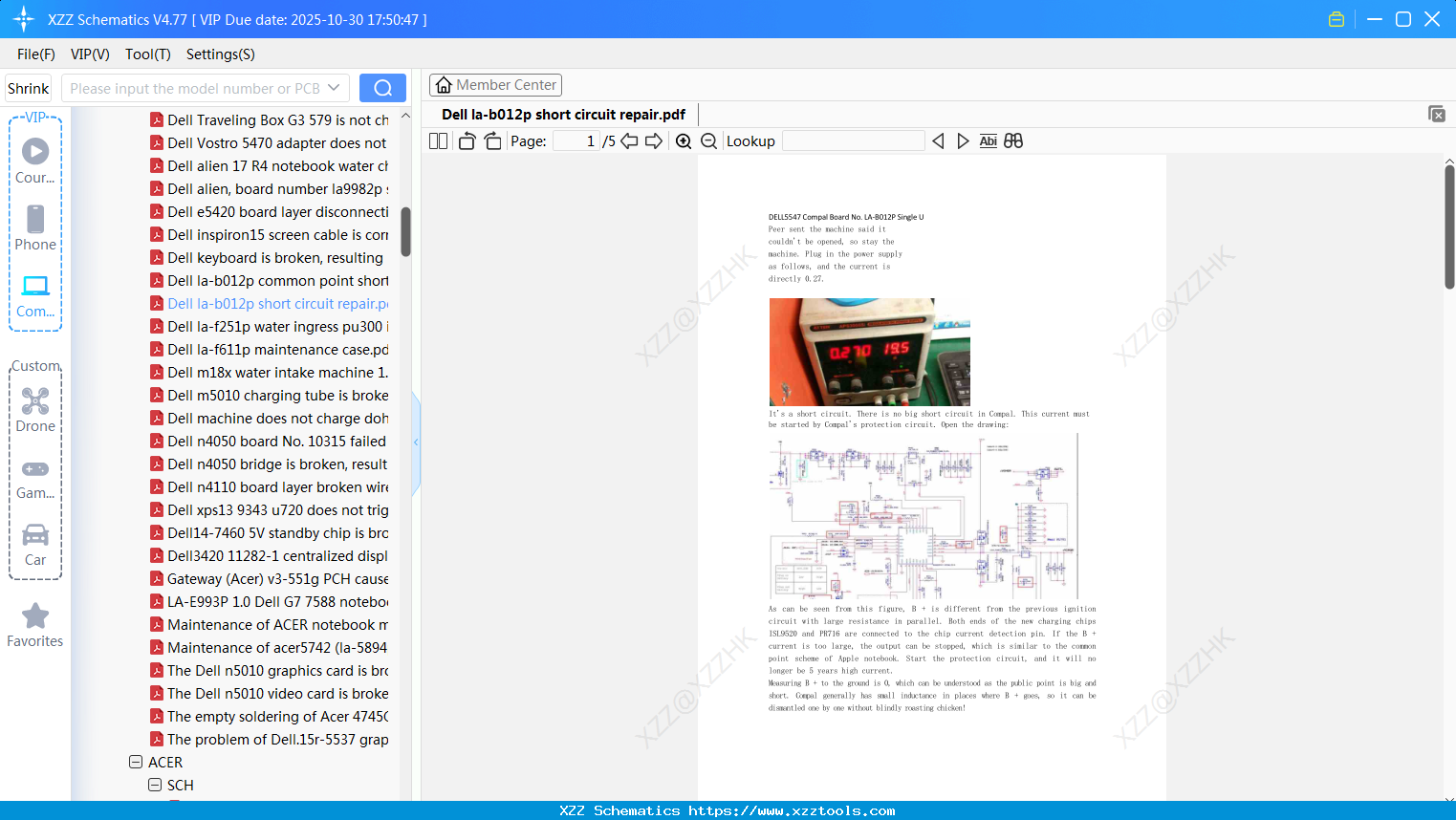Click the yellow icon in the title bar
1456x820 pixels.
coord(1336,19)
